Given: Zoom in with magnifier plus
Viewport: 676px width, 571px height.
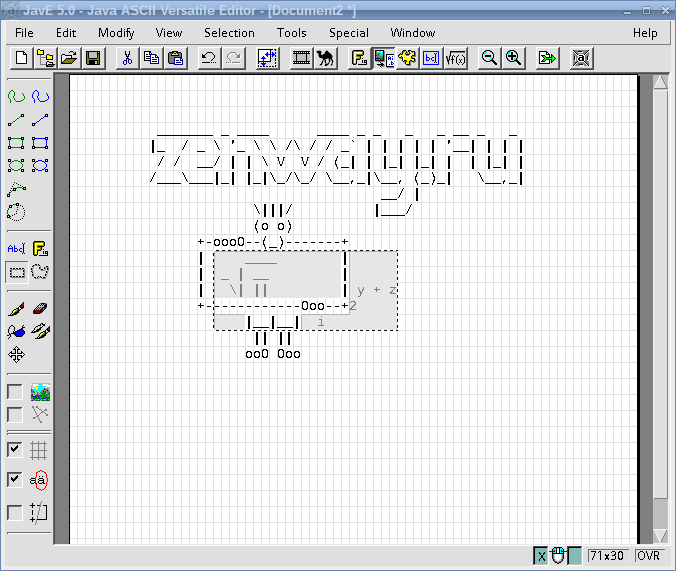Looking at the screenshot, I should click(x=513, y=58).
